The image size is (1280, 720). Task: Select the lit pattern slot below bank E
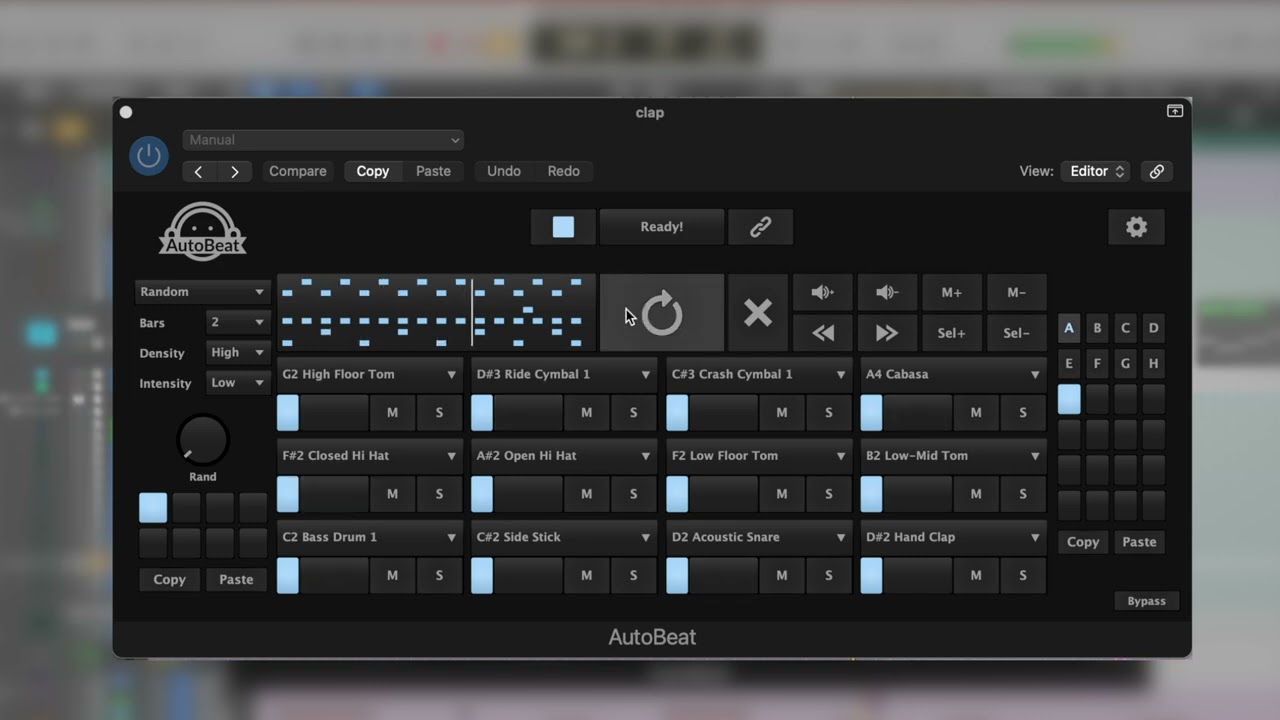[x=1069, y=400]
